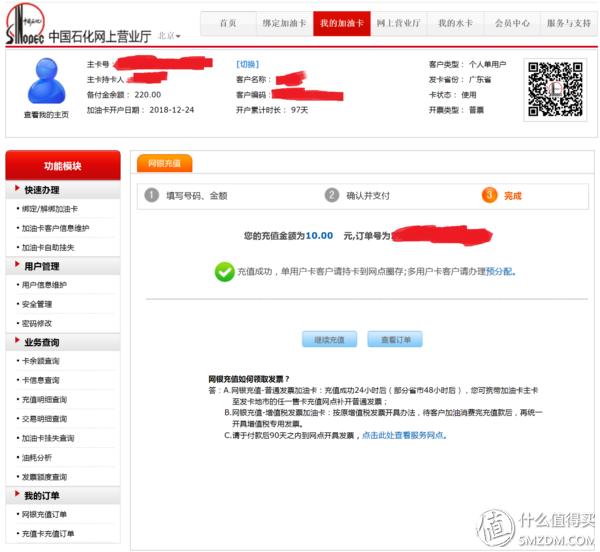The width and height of the screenshot is (600, 552).
Task: Open 交易明细查询
Action: tap(44, 419)
